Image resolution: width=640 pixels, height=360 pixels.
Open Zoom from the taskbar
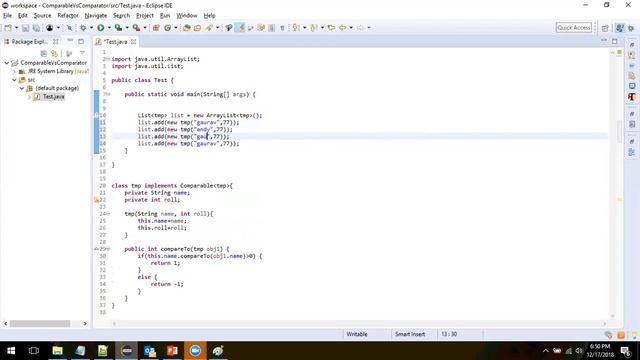point(195,351)
